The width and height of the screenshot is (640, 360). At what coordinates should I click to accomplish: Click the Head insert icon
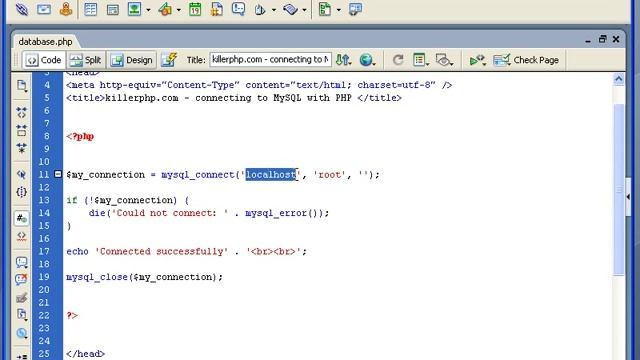(x=260, y=9)
